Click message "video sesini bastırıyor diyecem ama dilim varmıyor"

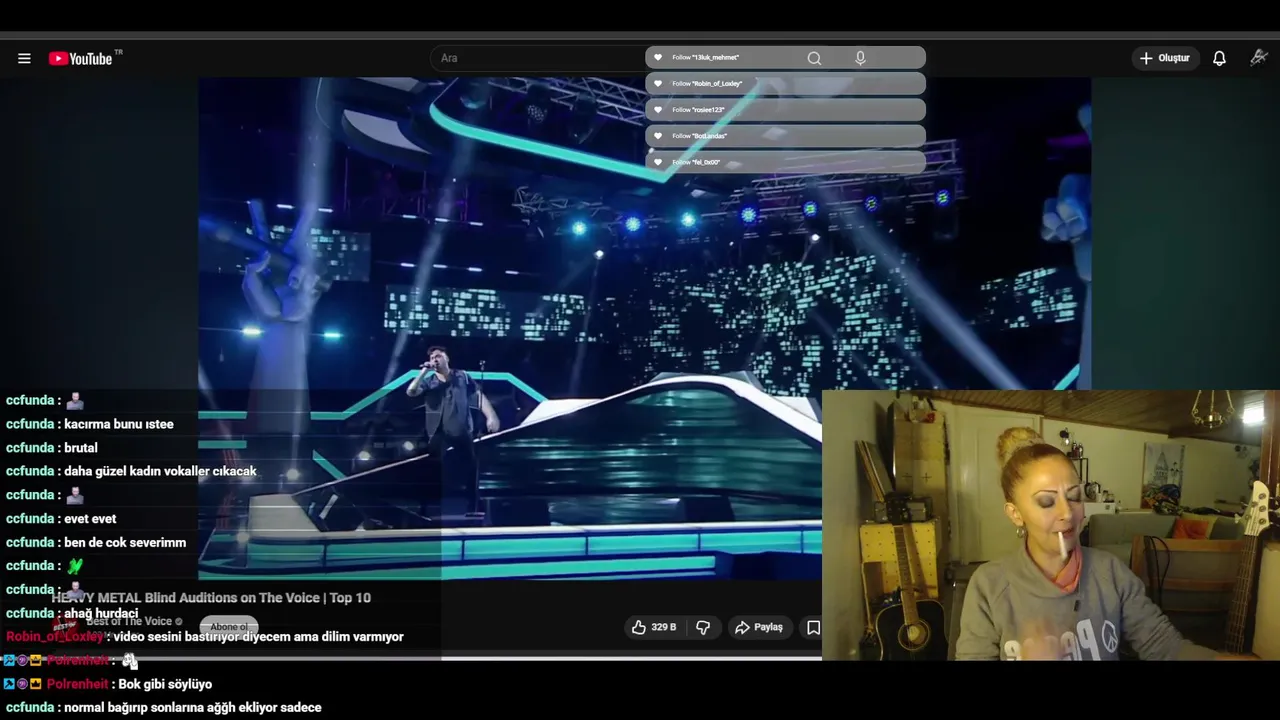point(259,637)
